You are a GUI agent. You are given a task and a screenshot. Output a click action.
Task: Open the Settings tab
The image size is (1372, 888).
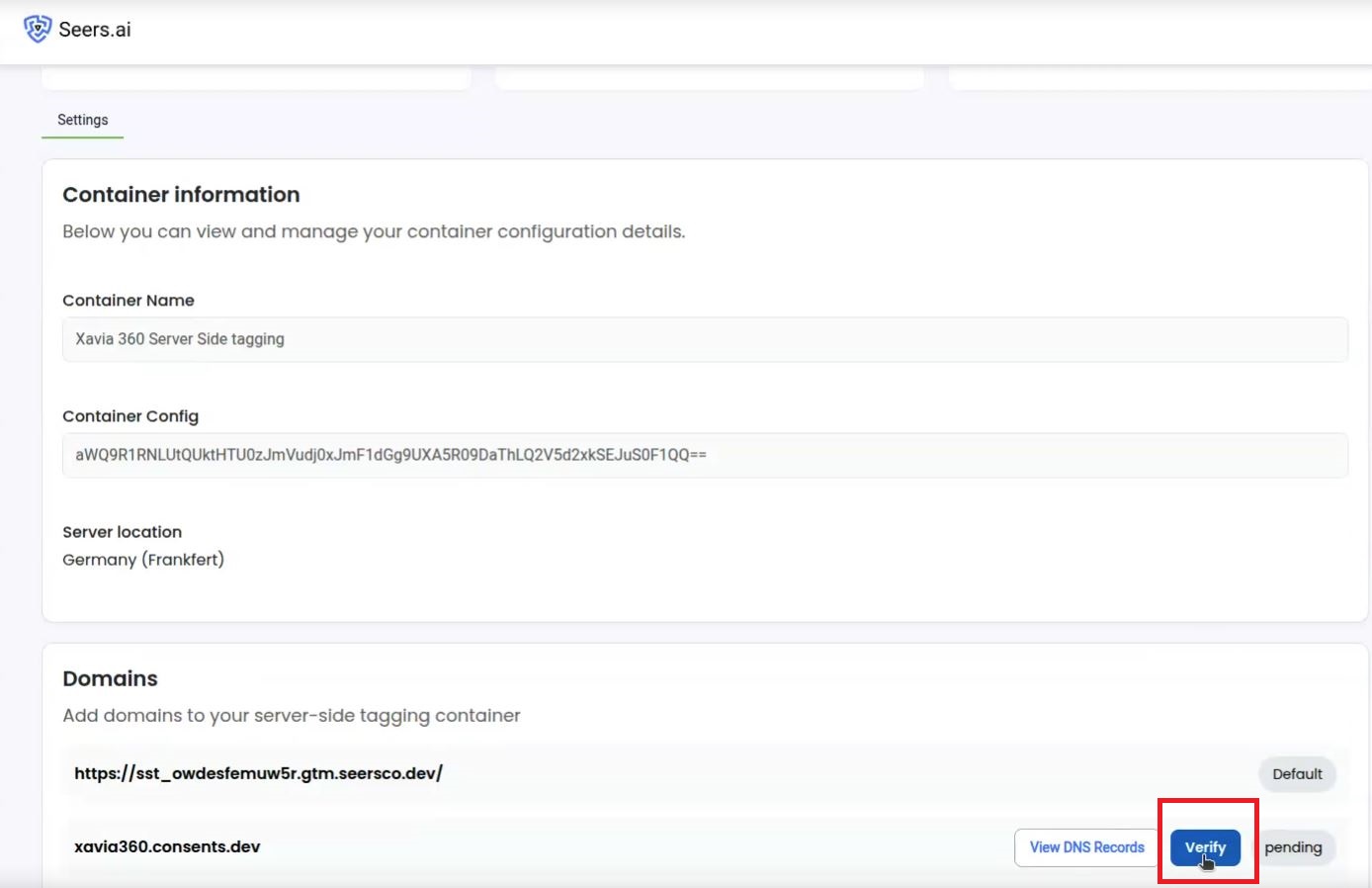tap(83, 120)
